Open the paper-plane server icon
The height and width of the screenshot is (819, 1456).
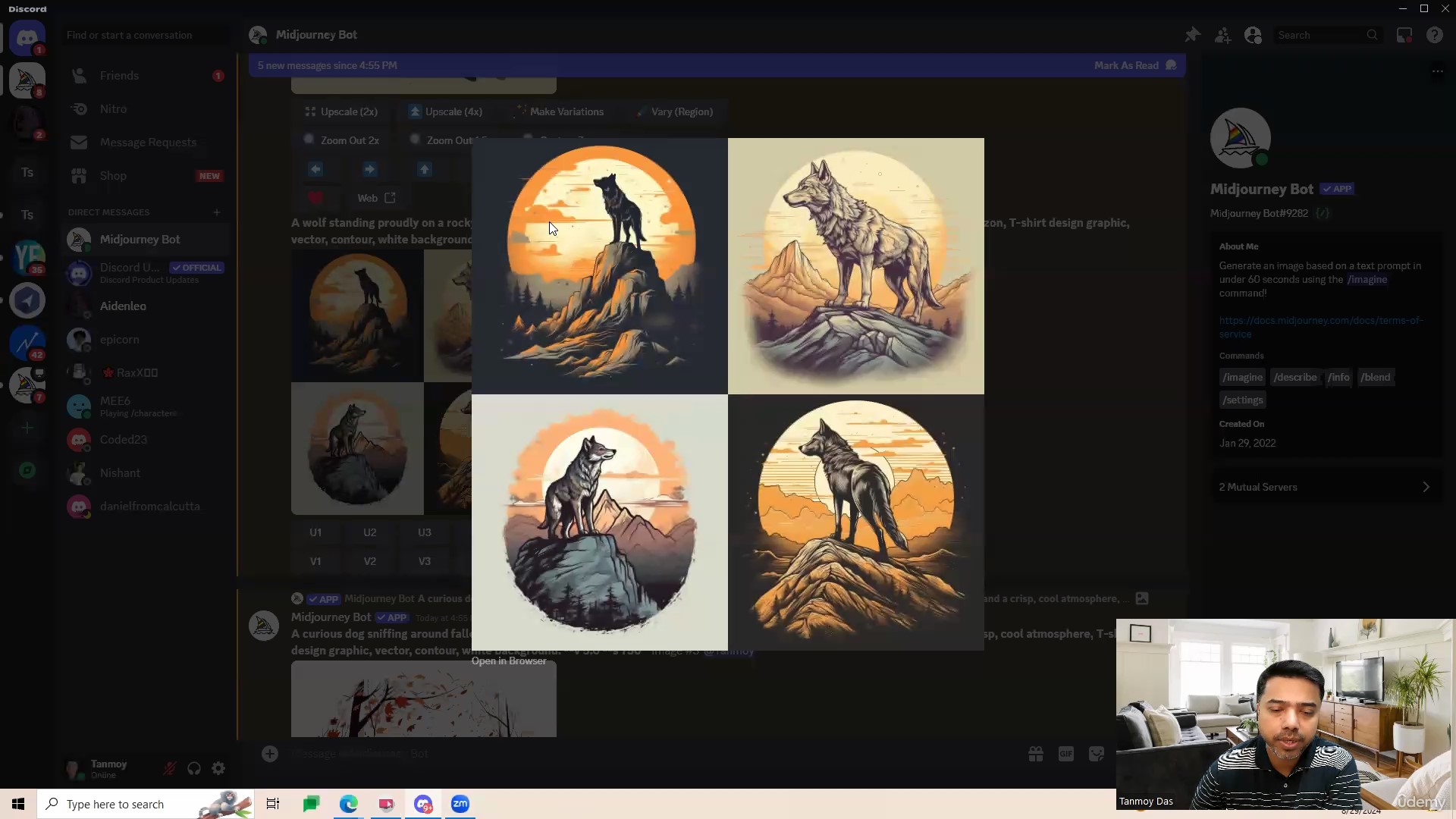(x=27, y=300)
